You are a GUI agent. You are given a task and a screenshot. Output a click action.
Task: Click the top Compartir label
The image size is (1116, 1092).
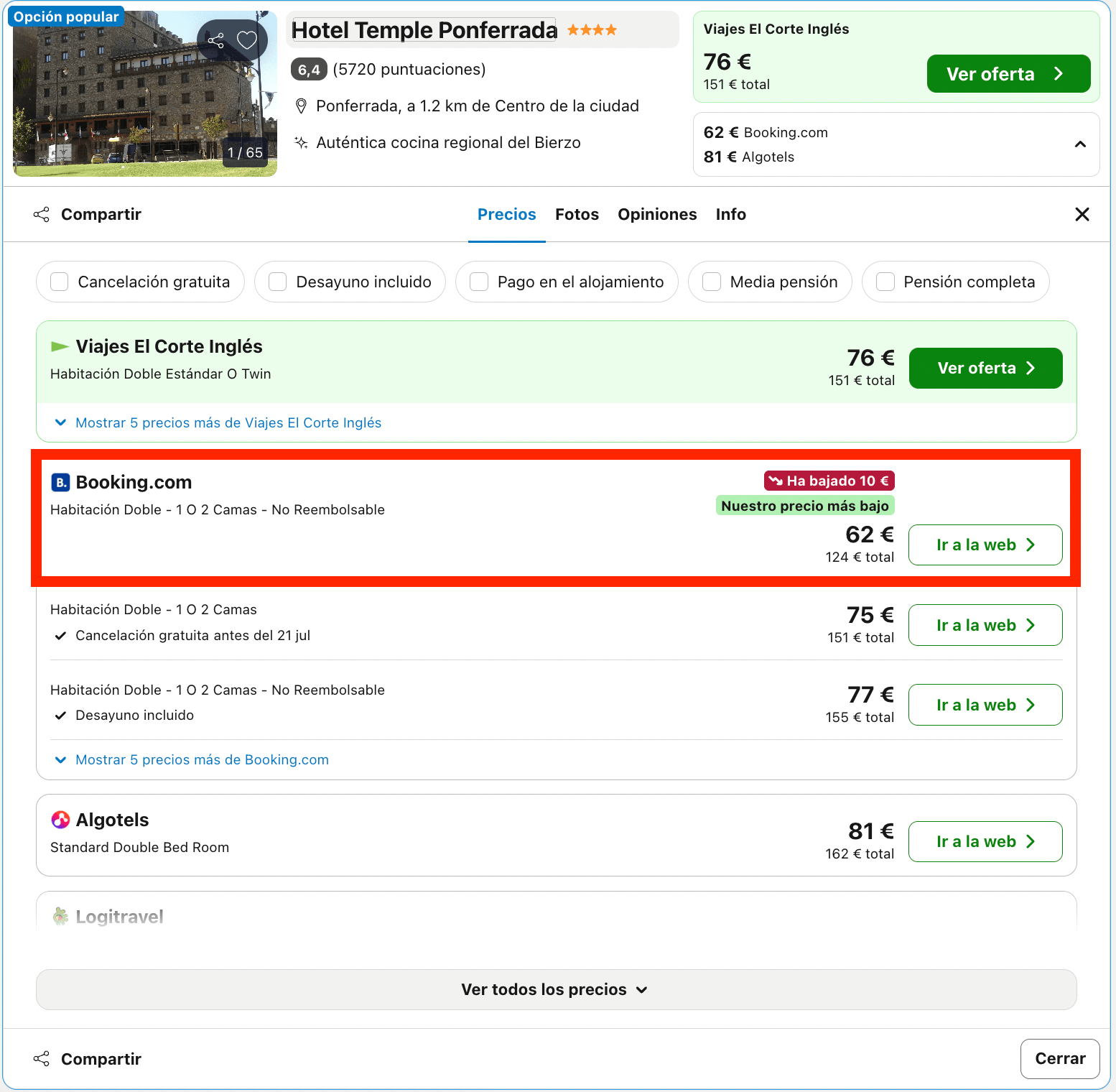[101, 214]
